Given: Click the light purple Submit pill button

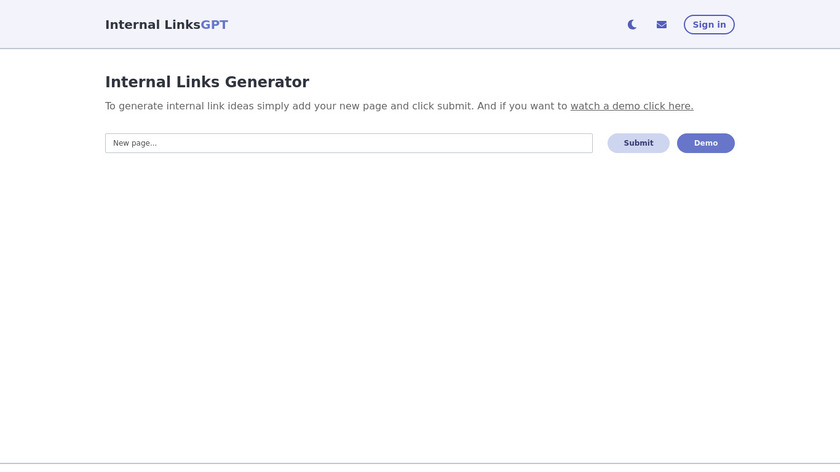Looking at the screenshot, I should pyautogui.click(x=638, y=143).
